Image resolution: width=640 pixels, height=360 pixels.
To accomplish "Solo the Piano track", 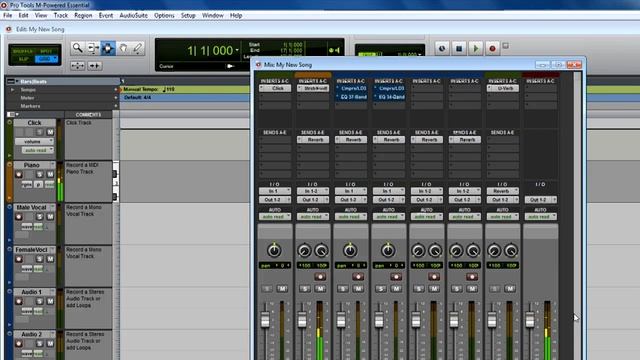I will click(x=40, y=174).
